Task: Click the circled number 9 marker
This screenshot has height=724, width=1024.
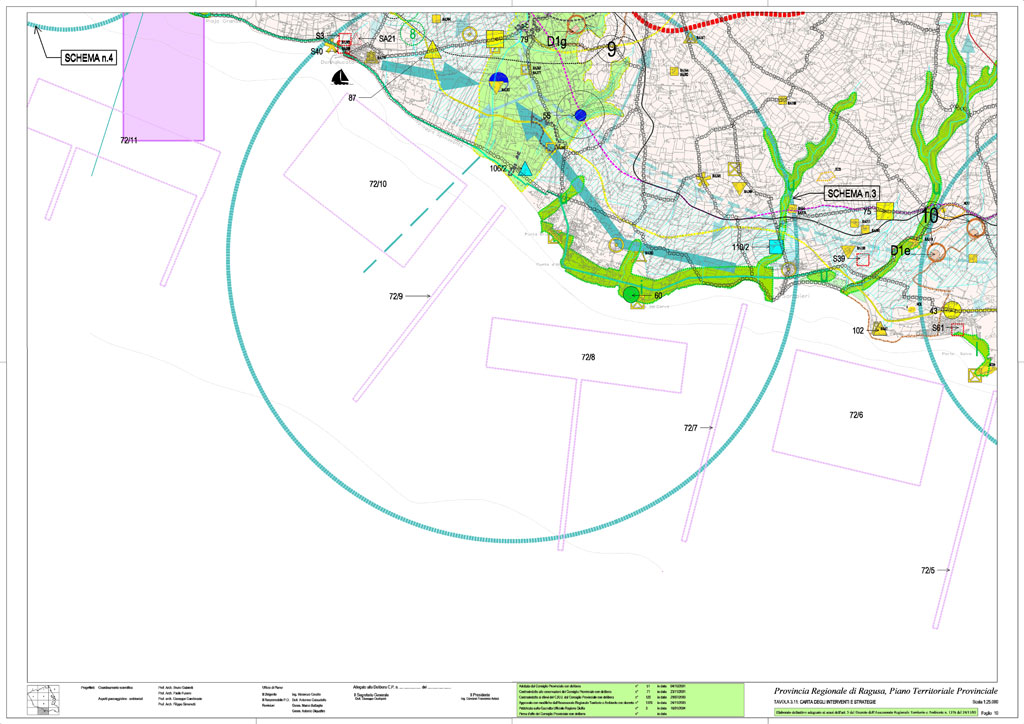Action: tap(611, 47)
